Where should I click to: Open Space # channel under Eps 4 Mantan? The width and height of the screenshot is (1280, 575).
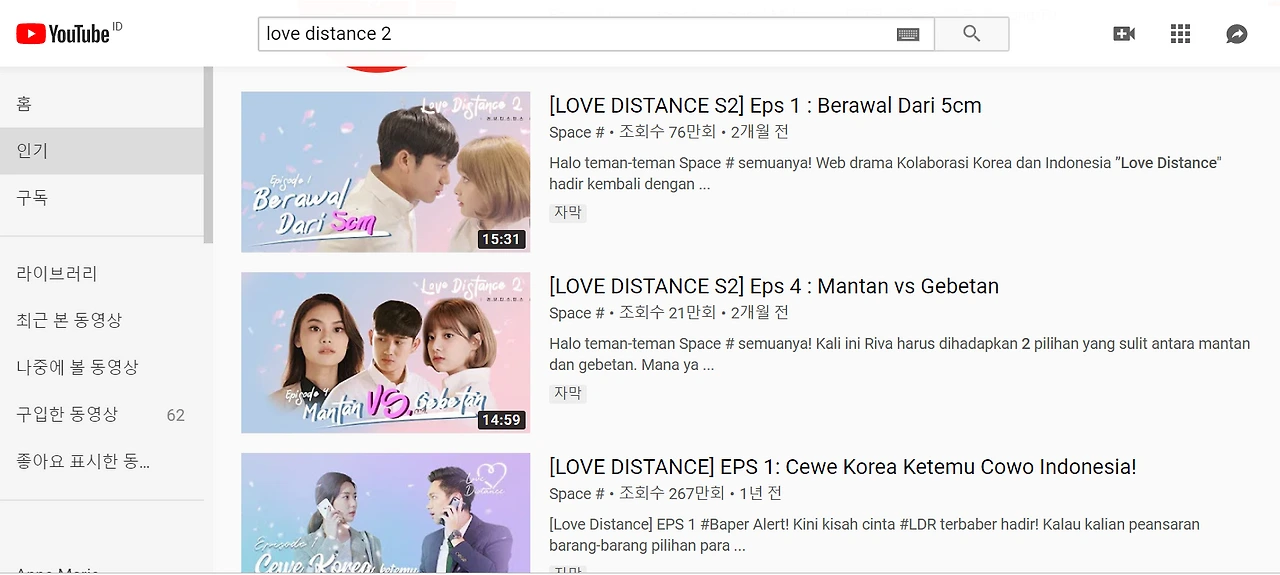pos(577,313)
